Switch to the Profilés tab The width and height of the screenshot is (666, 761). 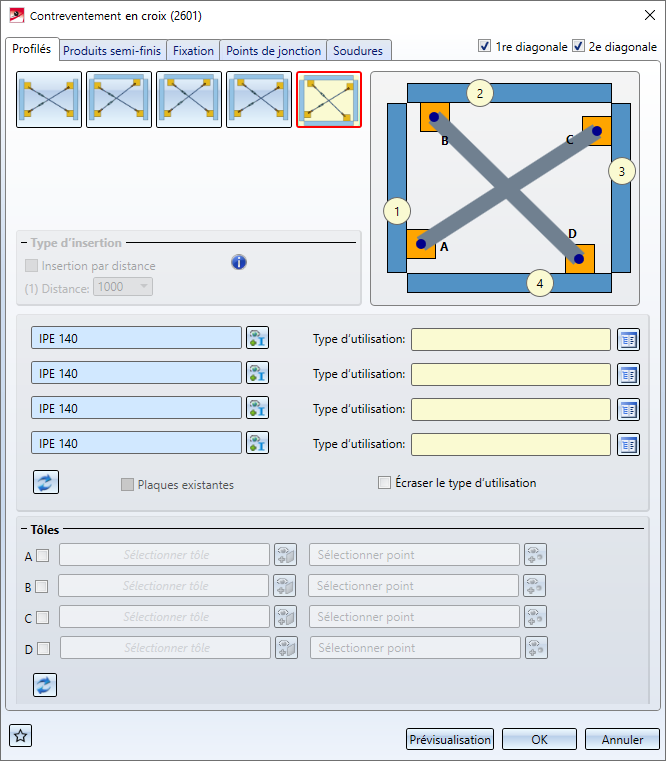pyautogui.click(x=32, y=49)
